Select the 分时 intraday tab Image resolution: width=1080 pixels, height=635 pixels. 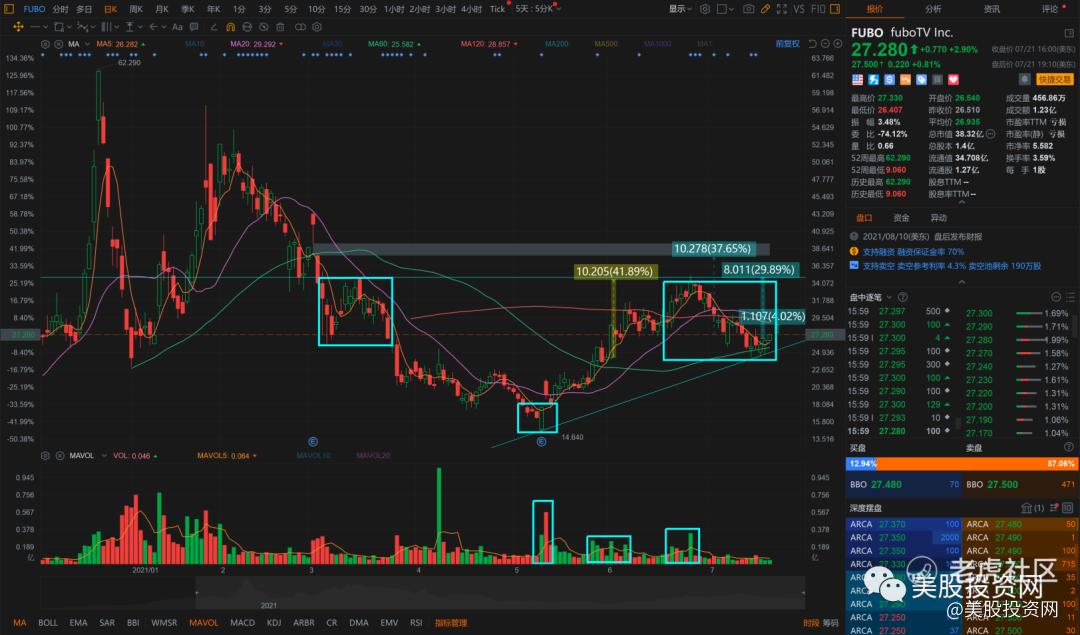pyautogui.click(x=61, y=9)
